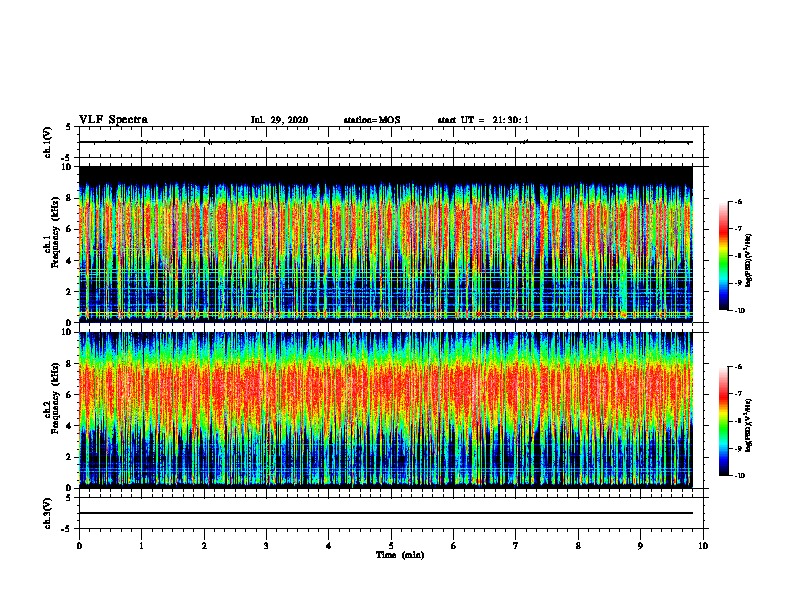Click the date label "Jul 29, 2020"
The width and height of the screenshot is (792, 612).
279,120
